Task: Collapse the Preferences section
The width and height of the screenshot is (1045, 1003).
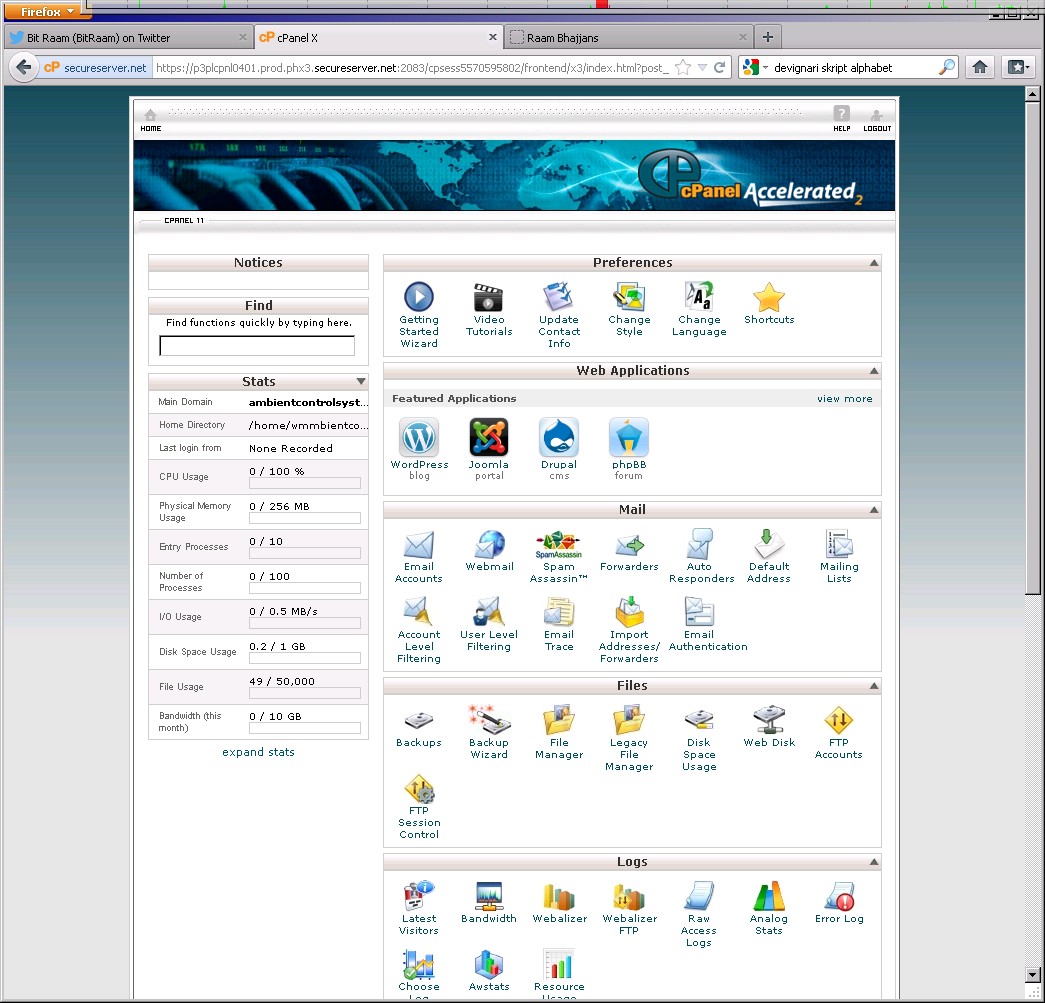Action: point(874,263)
